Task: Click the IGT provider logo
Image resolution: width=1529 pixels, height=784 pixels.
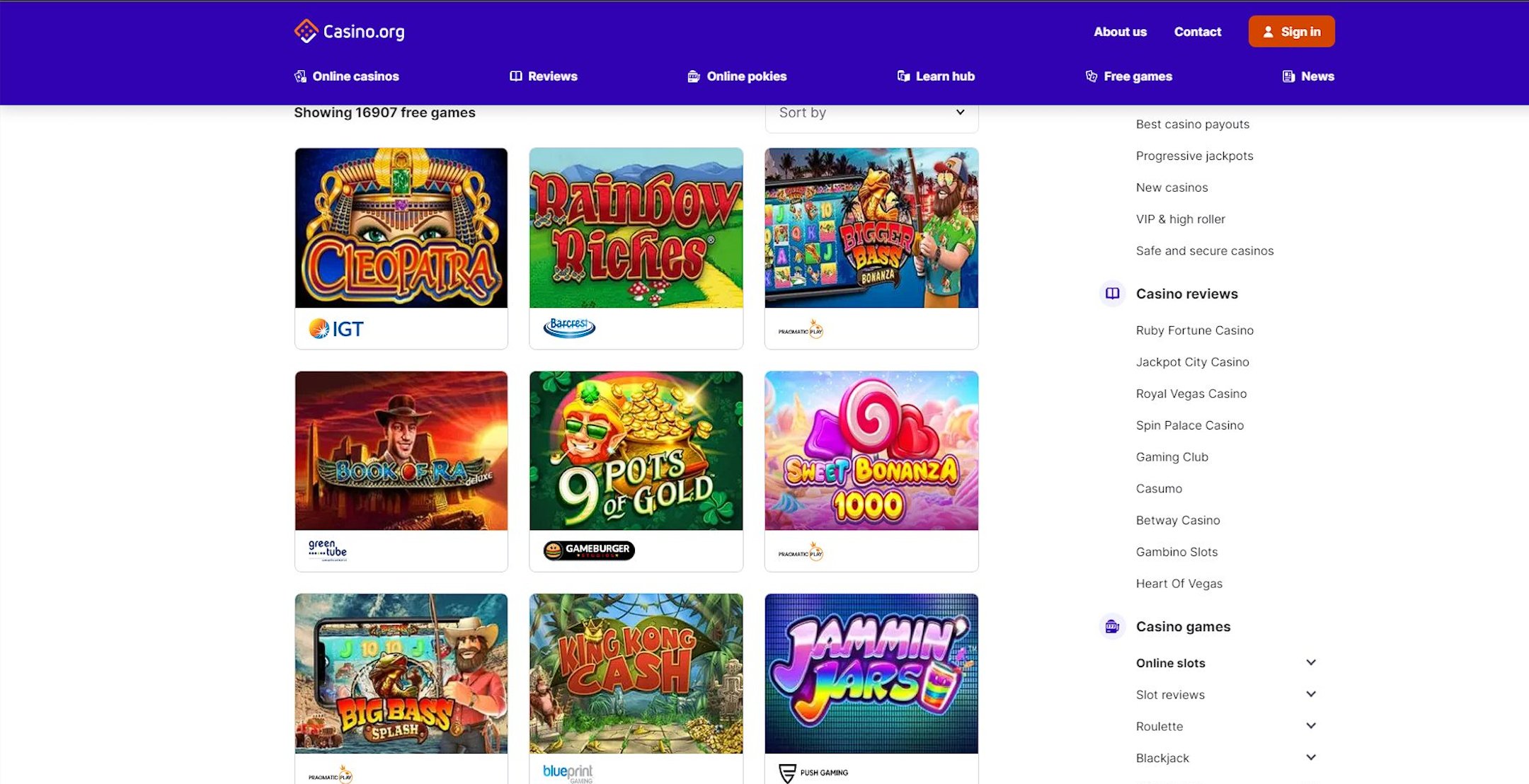Action: pos(336,328)
